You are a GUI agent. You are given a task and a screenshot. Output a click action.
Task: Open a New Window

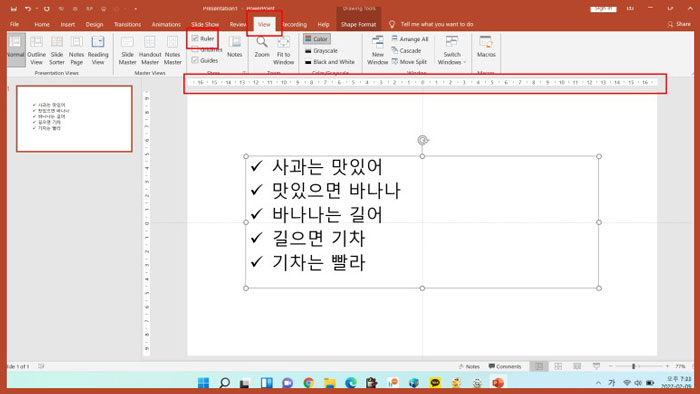[377, 50]
